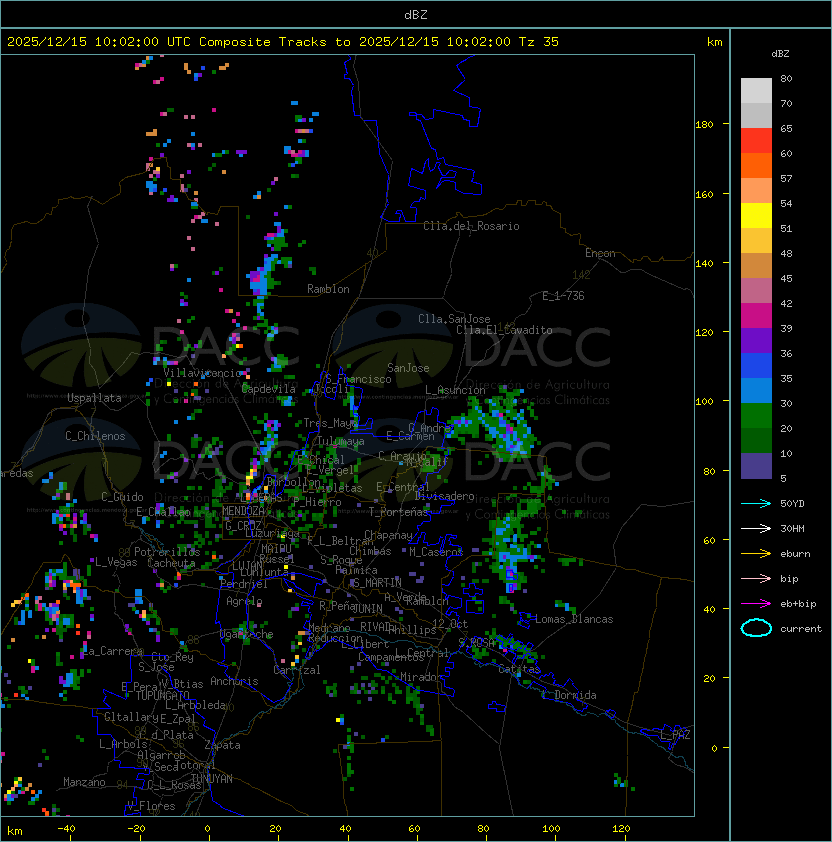Viewport: 832px width, 842px height.
Task: Click the Clla.del_Rosario label
Action: 471,226
